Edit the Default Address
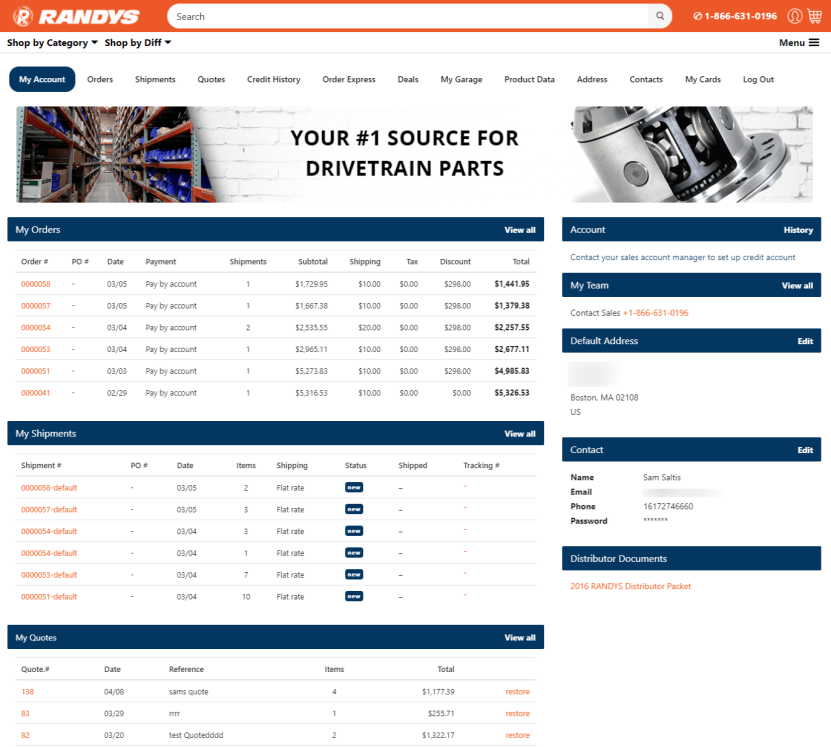This screenshot has width=831, height=747. click(x=805, y=341)
